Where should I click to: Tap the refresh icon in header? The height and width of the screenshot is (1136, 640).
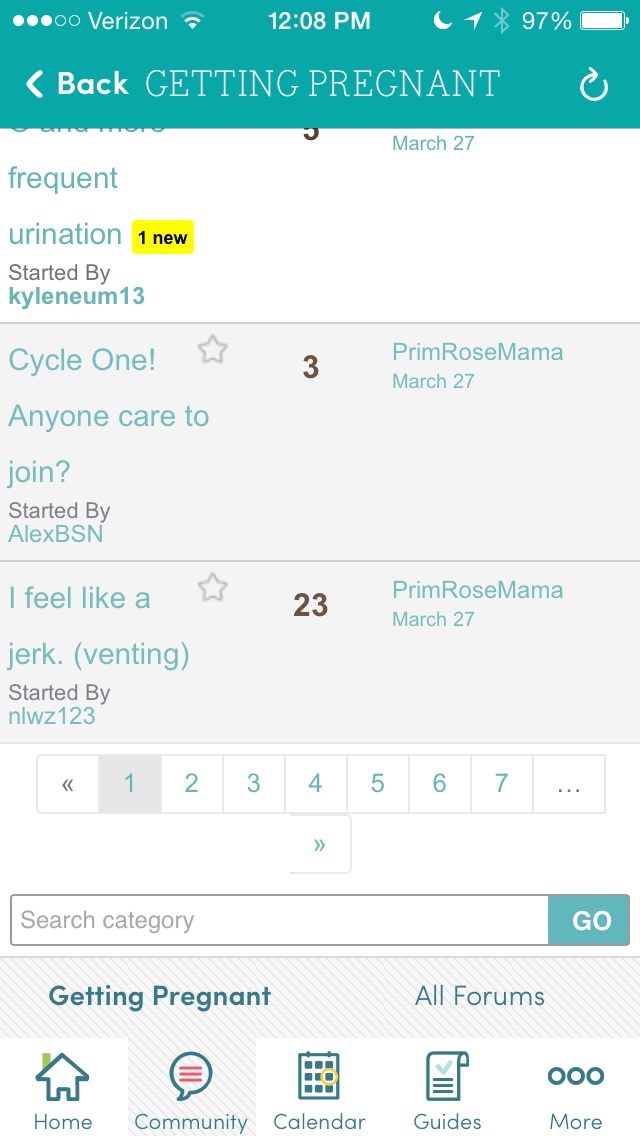pyautogui.click(x=593, y=86)
